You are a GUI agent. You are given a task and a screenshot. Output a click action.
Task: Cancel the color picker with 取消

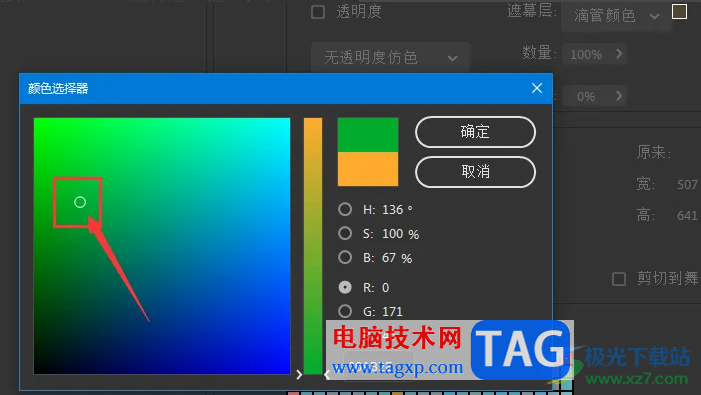pyautogui.click(x=475, y=172)
